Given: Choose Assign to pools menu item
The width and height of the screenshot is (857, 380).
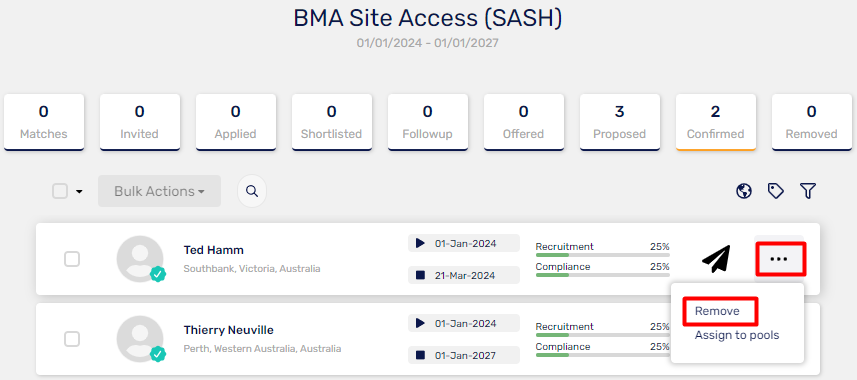Looking at the screenshot, I should click(x=737, y=335).
